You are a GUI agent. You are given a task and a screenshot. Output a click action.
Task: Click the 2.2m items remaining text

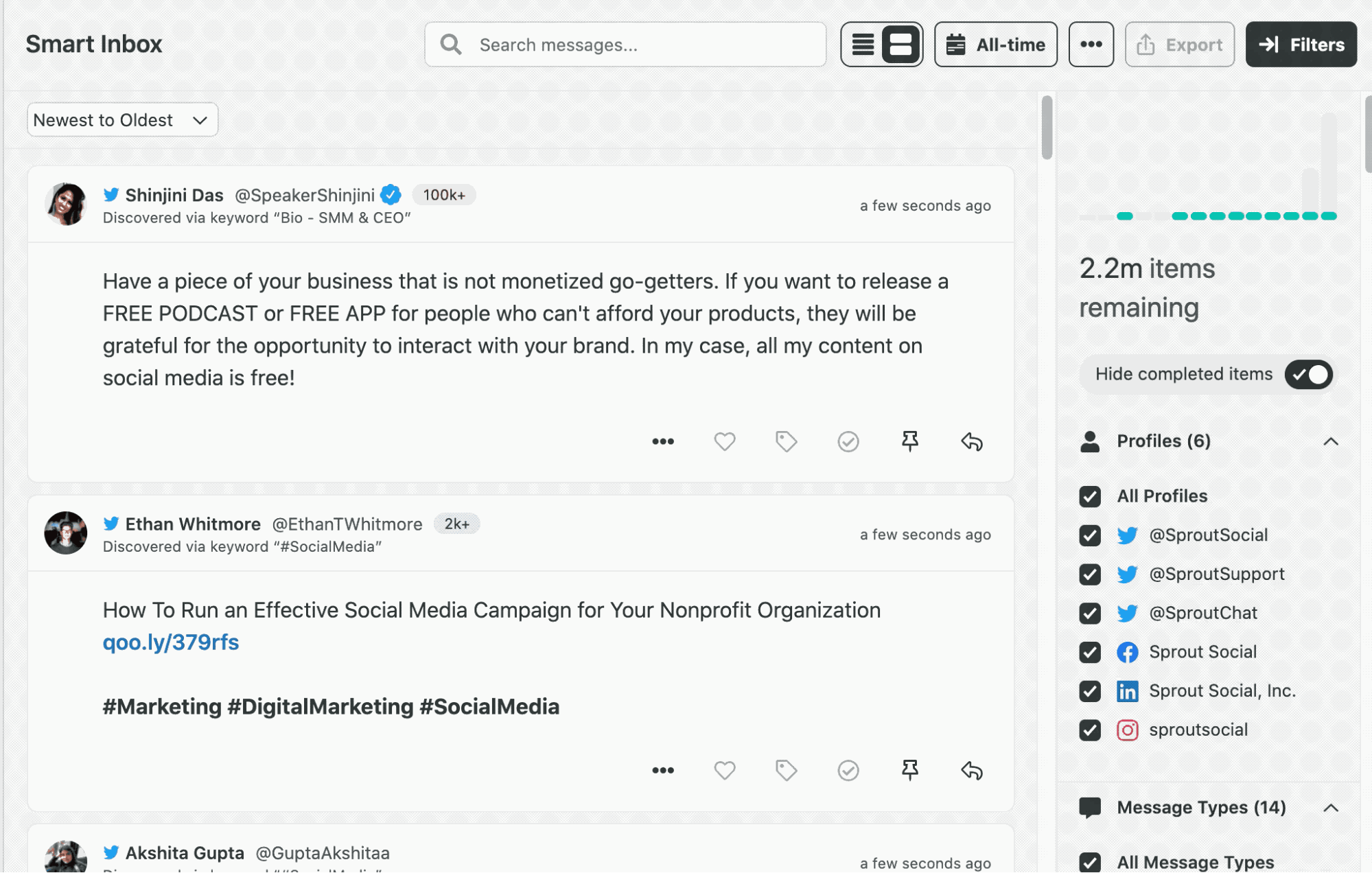(x=1147, y=288)
